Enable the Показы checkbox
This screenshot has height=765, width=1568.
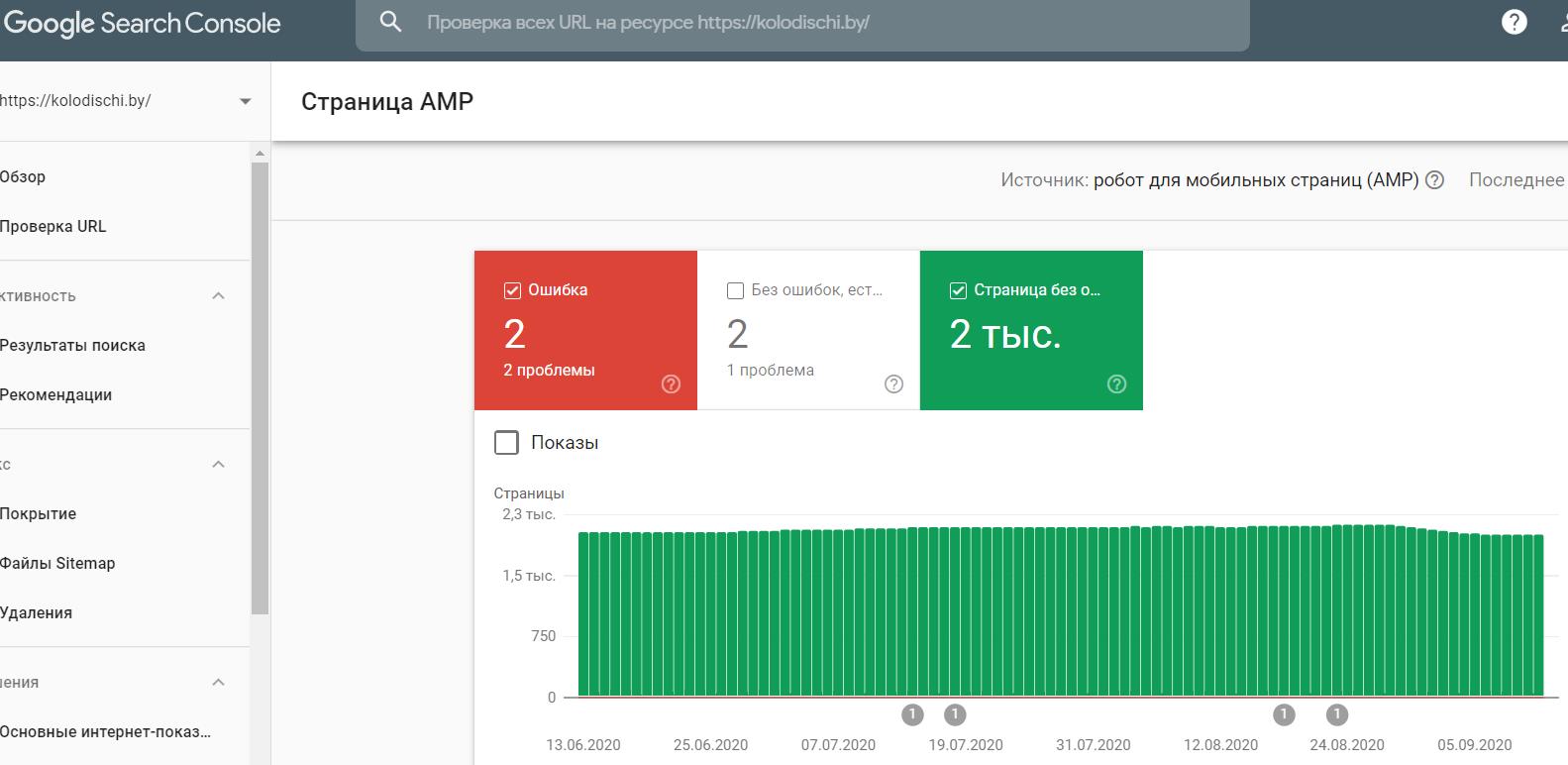[x=506, y=443]
